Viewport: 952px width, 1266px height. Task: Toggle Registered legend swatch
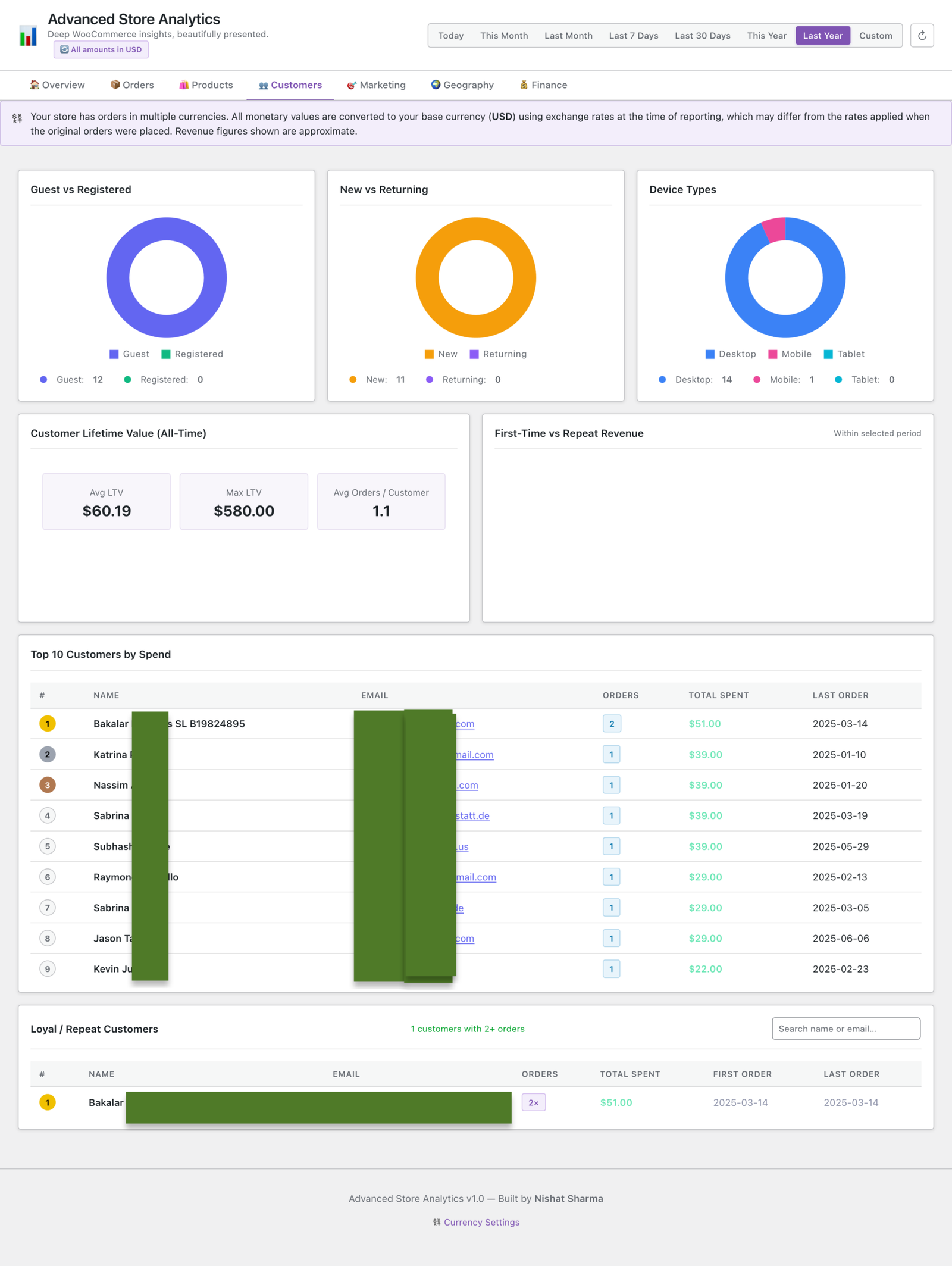click(192, 354)
